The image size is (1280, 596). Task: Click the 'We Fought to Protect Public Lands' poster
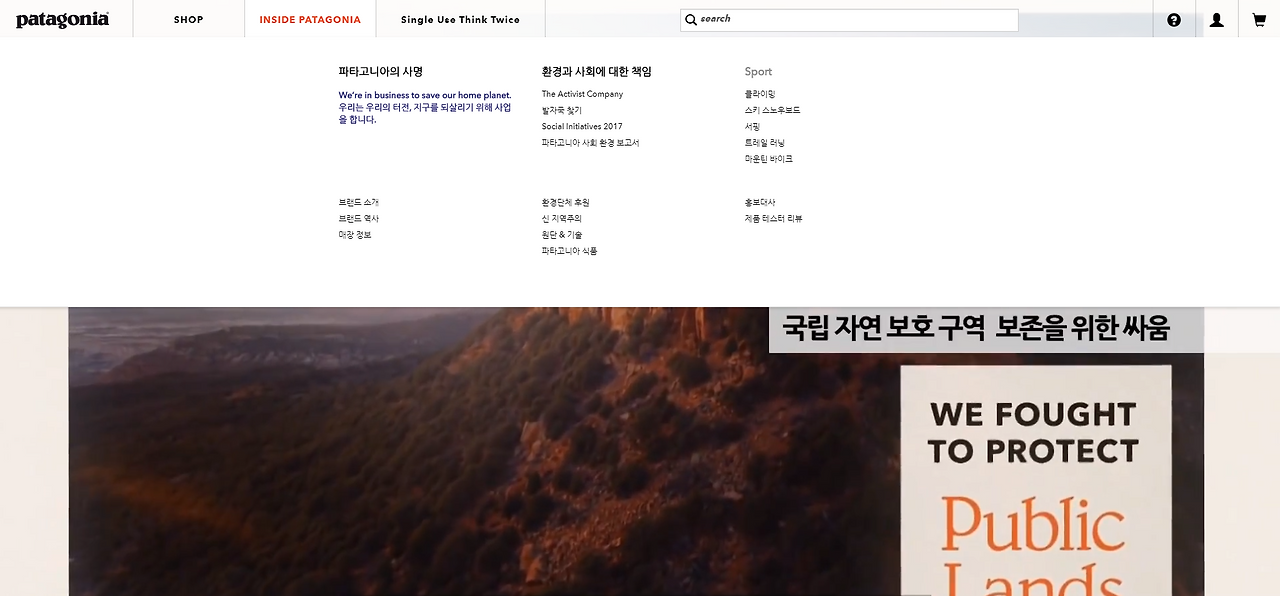(x=1036, y=481)
